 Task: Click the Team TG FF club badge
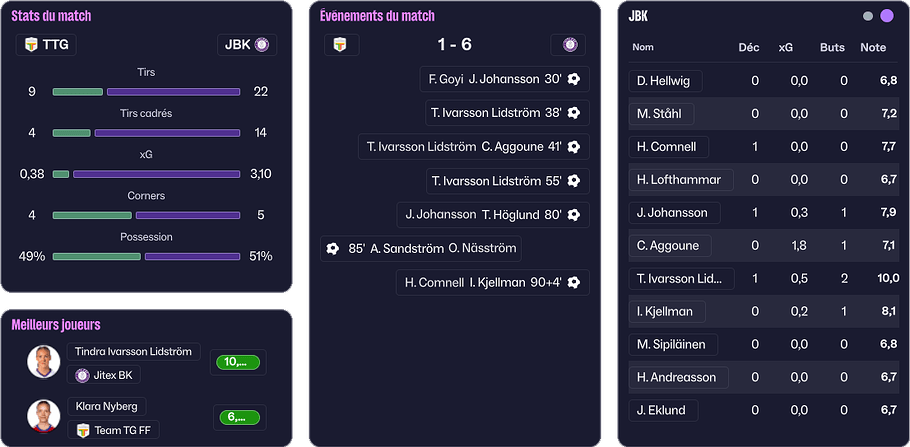click(83, 430)
